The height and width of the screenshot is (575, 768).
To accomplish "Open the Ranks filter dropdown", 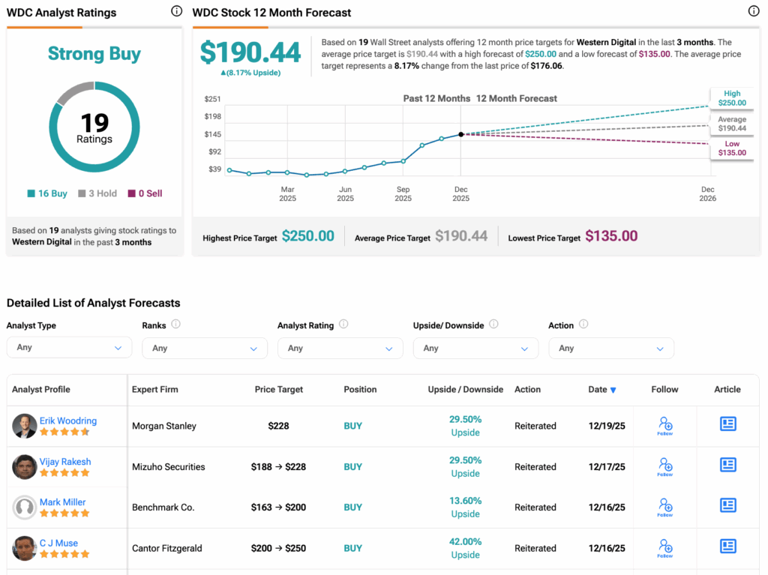I will click(204, 348).
